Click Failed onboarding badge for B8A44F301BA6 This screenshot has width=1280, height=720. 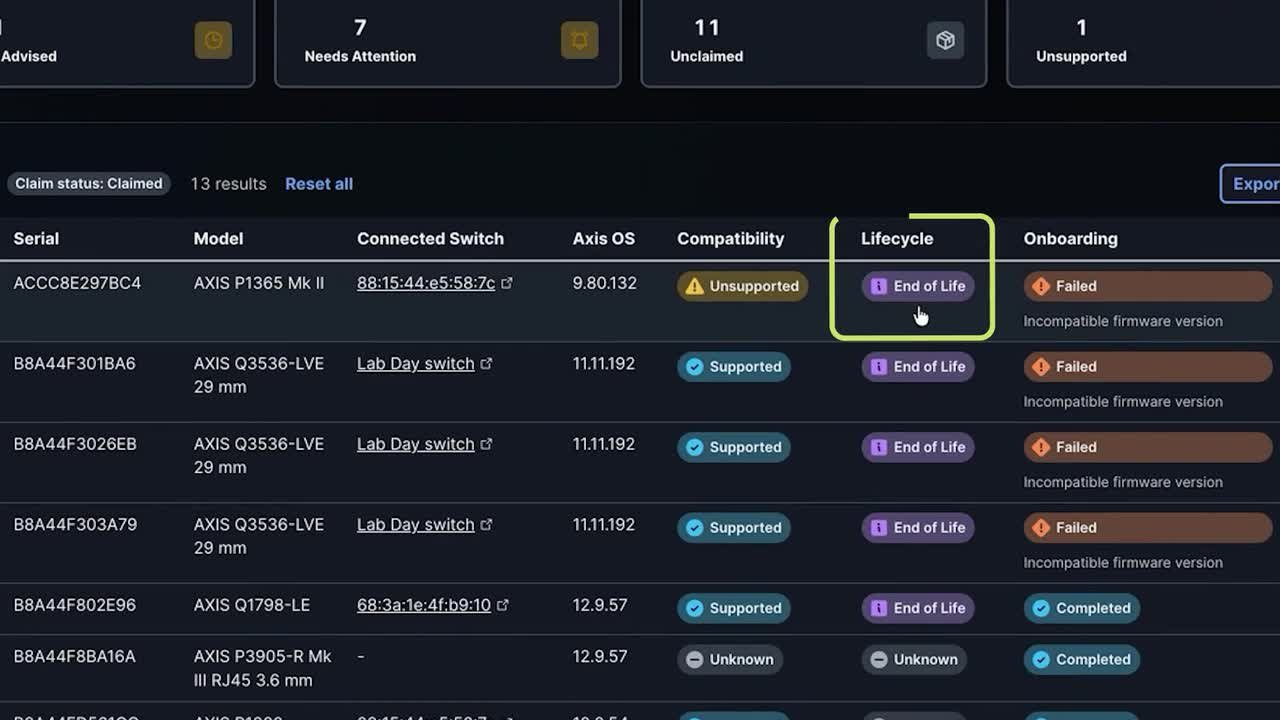tap(1148, 367)
